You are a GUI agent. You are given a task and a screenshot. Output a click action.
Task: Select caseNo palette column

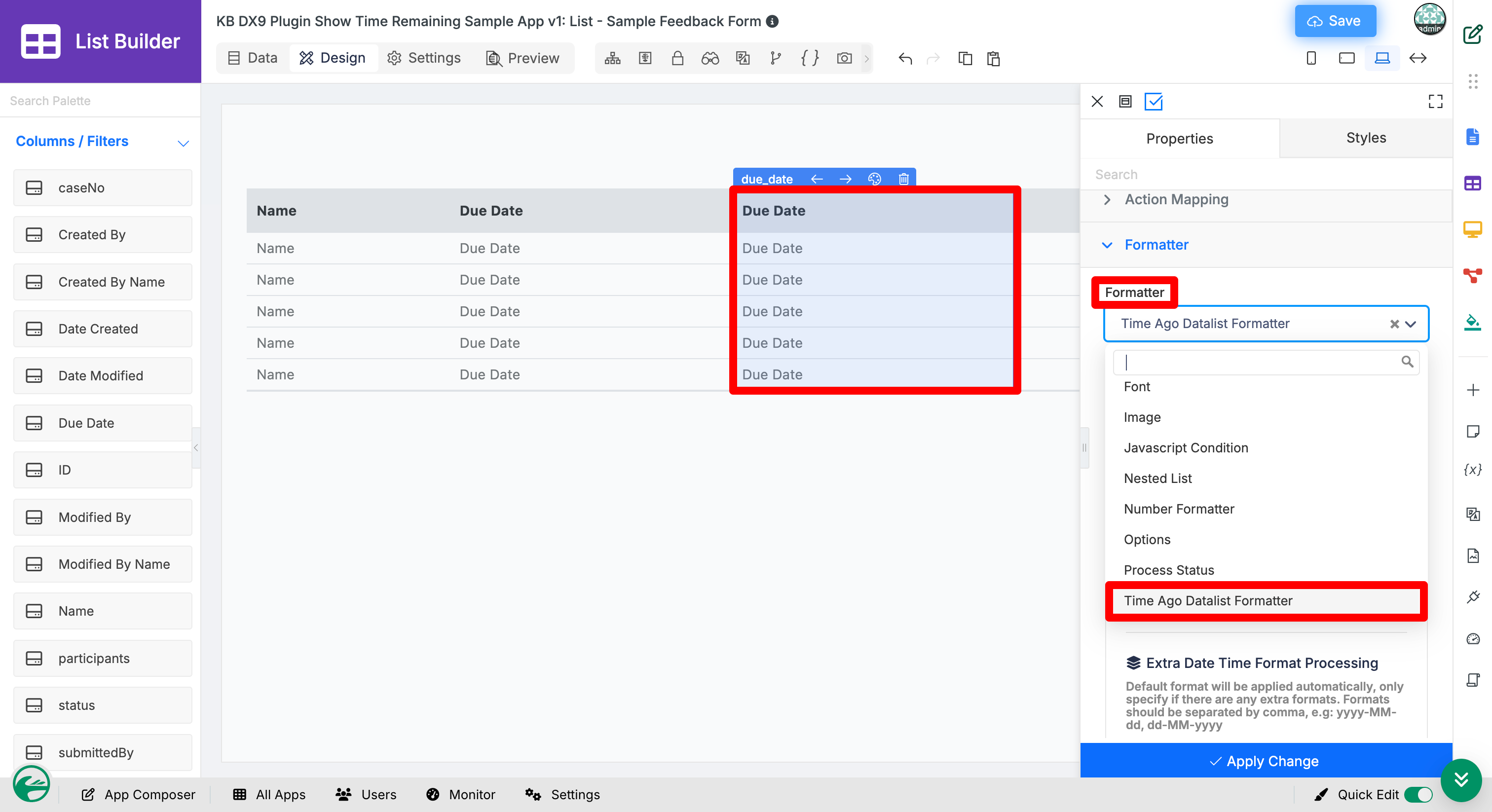[103, 187]
